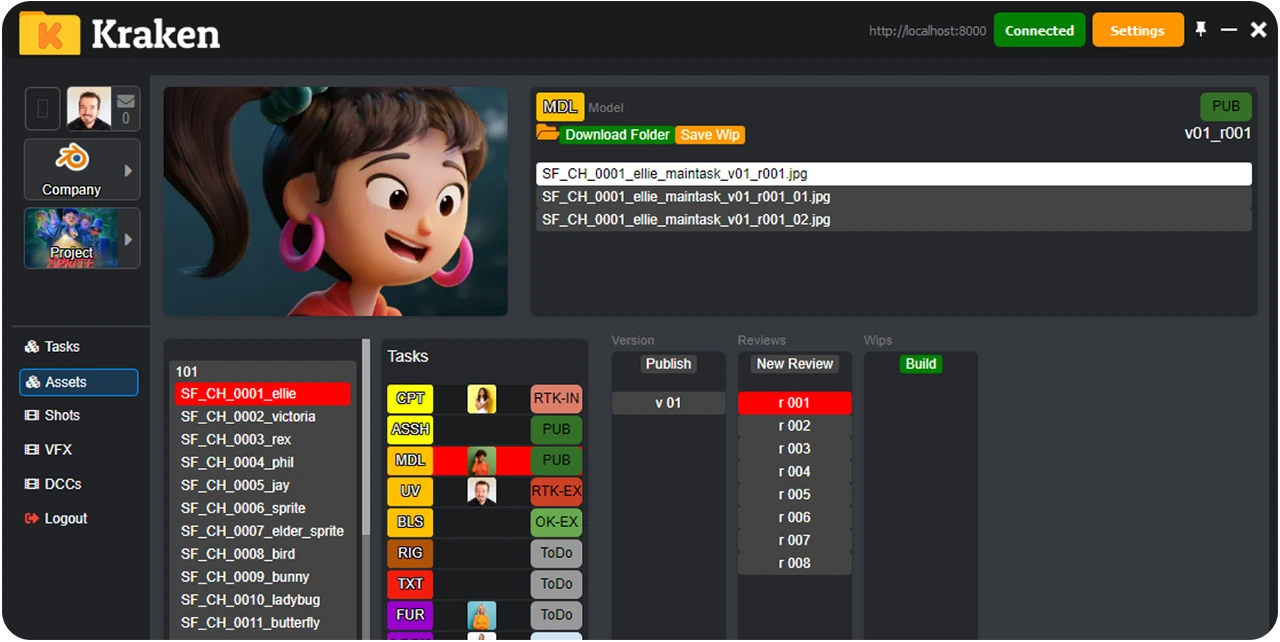Expand the Company selector arrow
This screenshot has height=642, width=1280.
click(x=128, y=170)
